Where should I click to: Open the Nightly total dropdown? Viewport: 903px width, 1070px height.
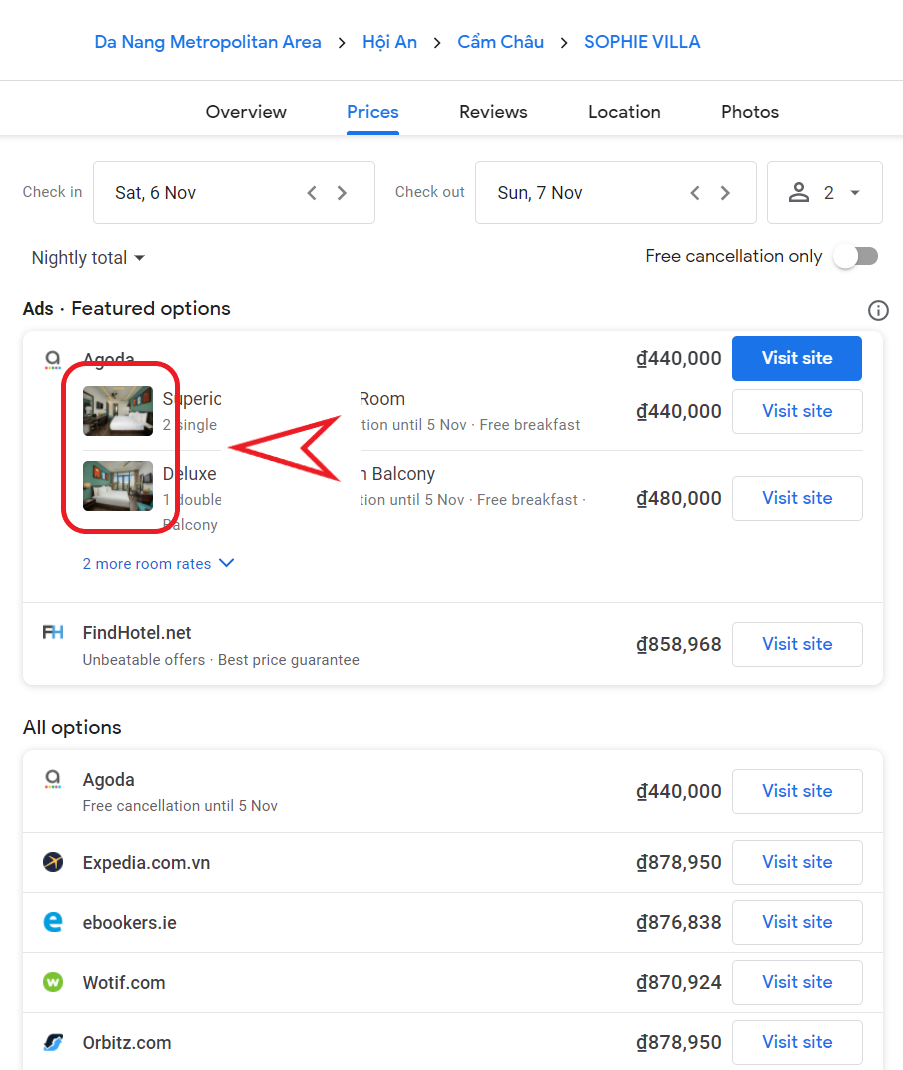(88, 258)
